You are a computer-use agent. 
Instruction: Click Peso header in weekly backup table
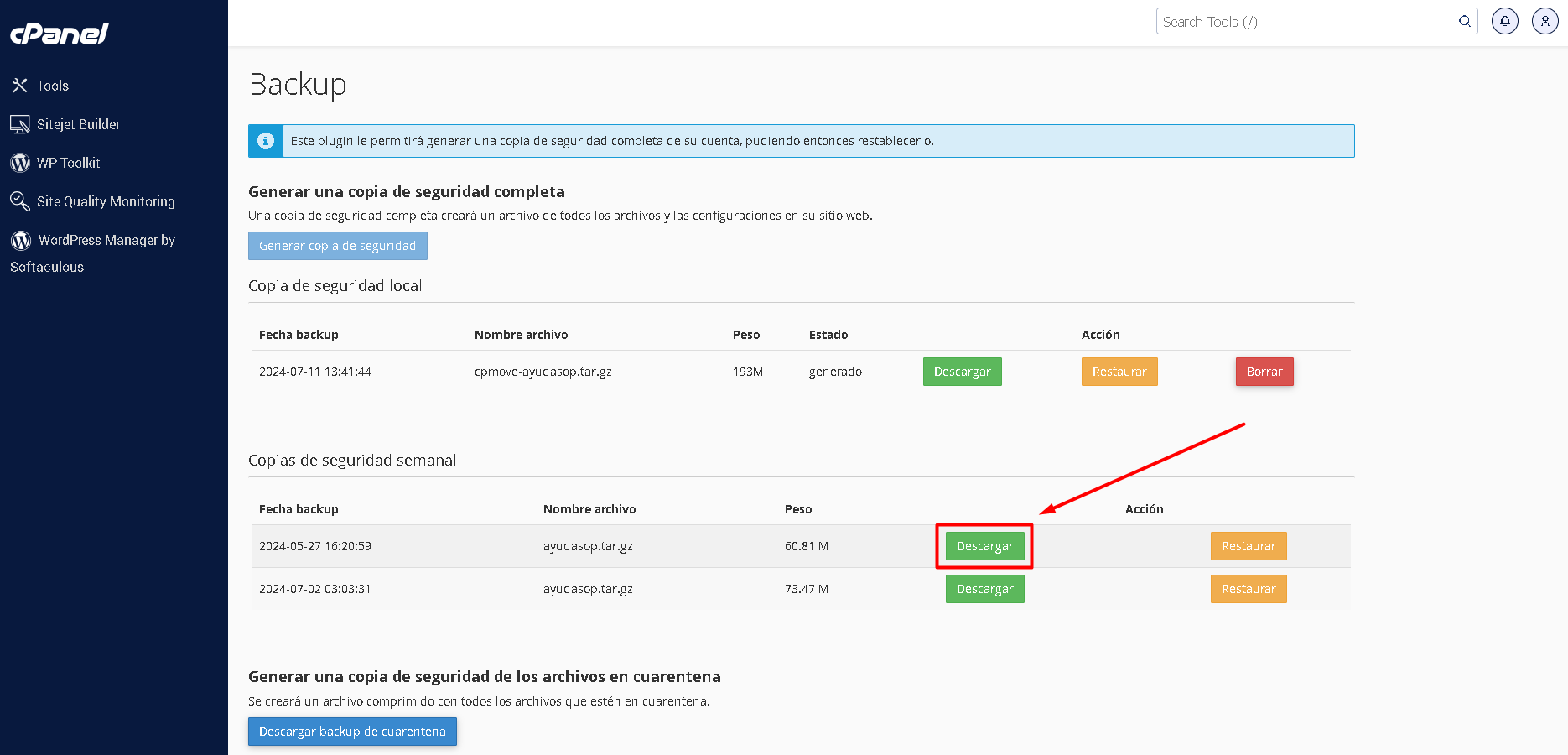[798, 509]
